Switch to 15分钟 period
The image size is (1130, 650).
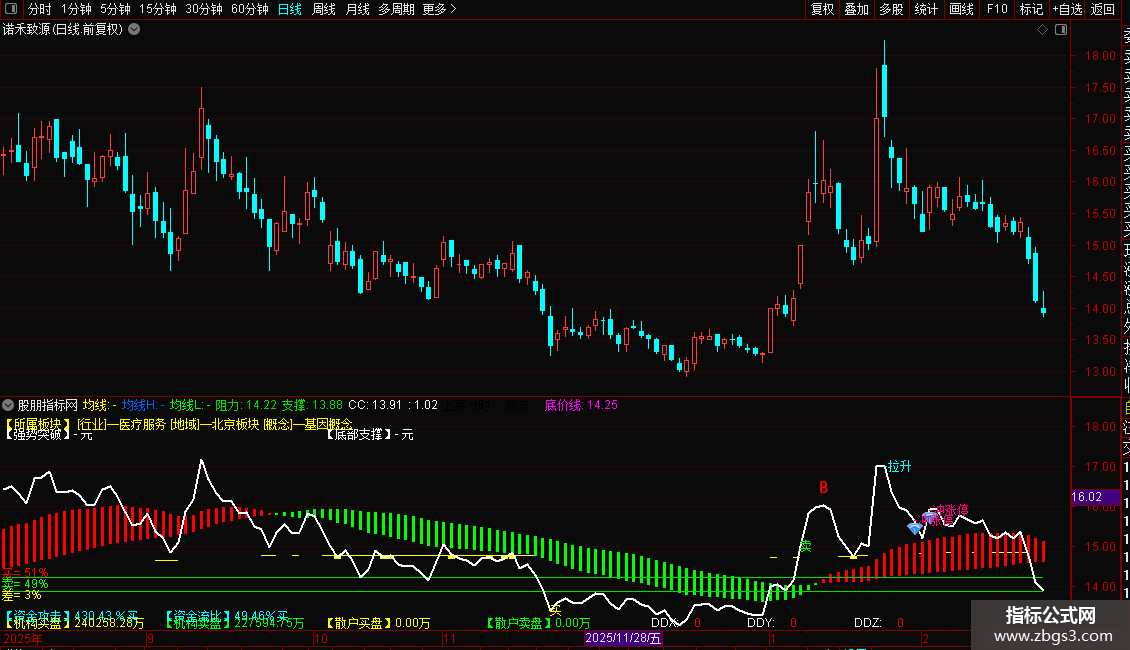pyautogui.click(x=158, y=9)
